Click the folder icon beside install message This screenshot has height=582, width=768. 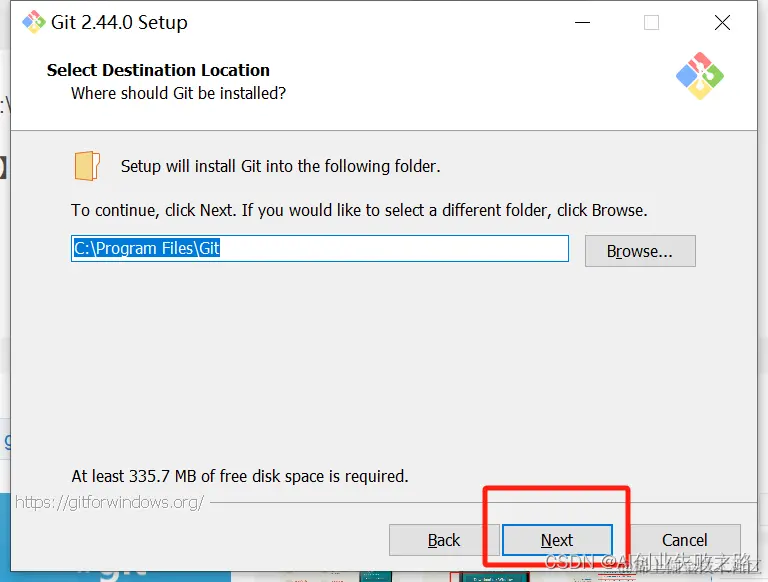coord(87,166)
